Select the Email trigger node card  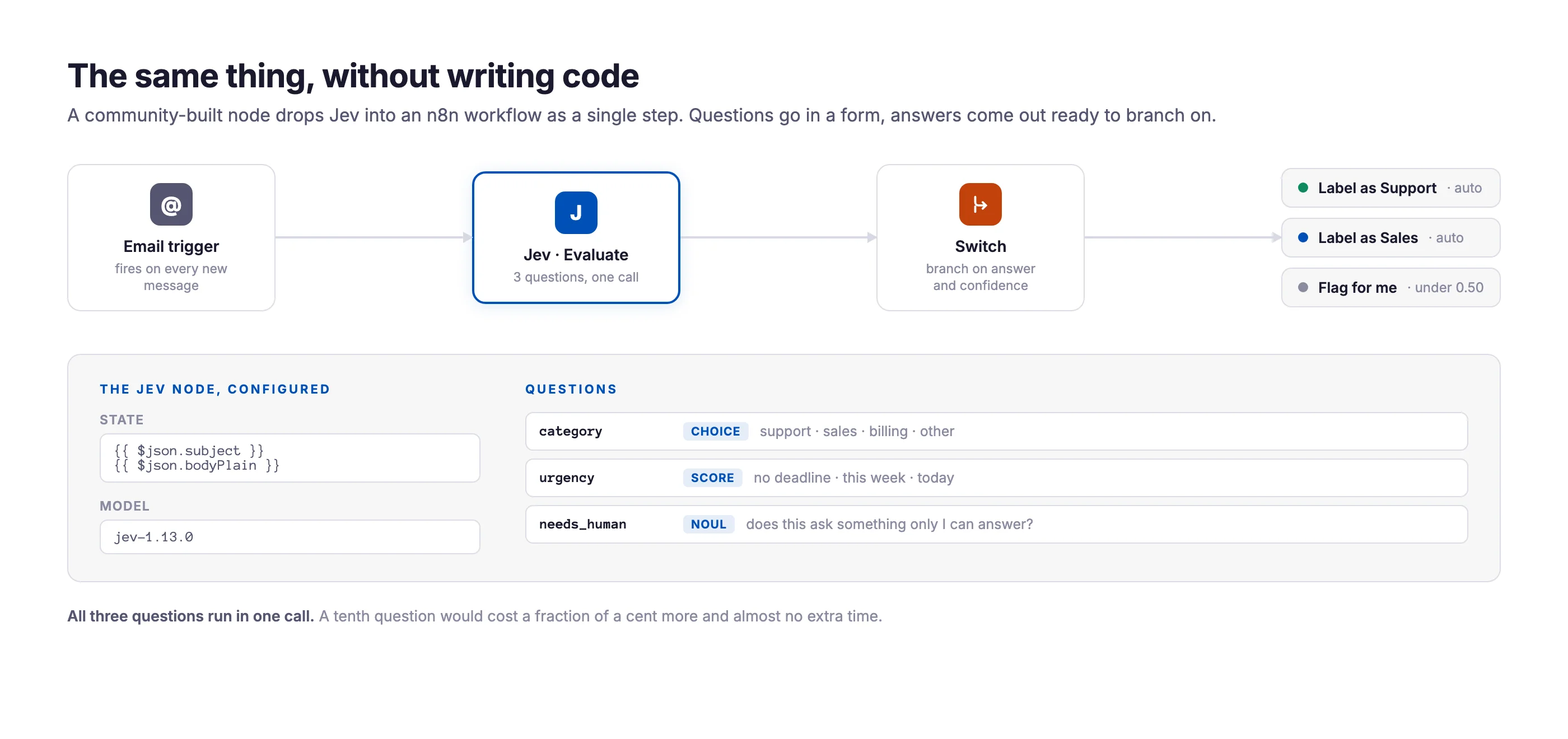tap(171, 237)
